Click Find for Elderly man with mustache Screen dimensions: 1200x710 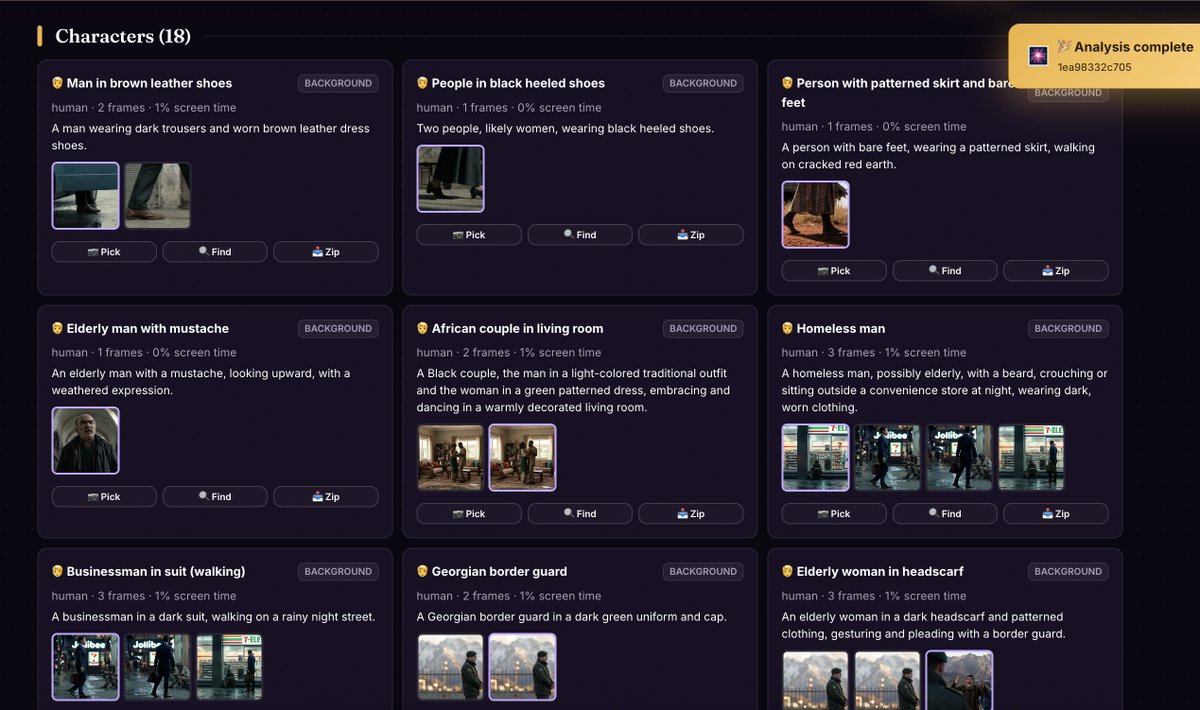215,497
